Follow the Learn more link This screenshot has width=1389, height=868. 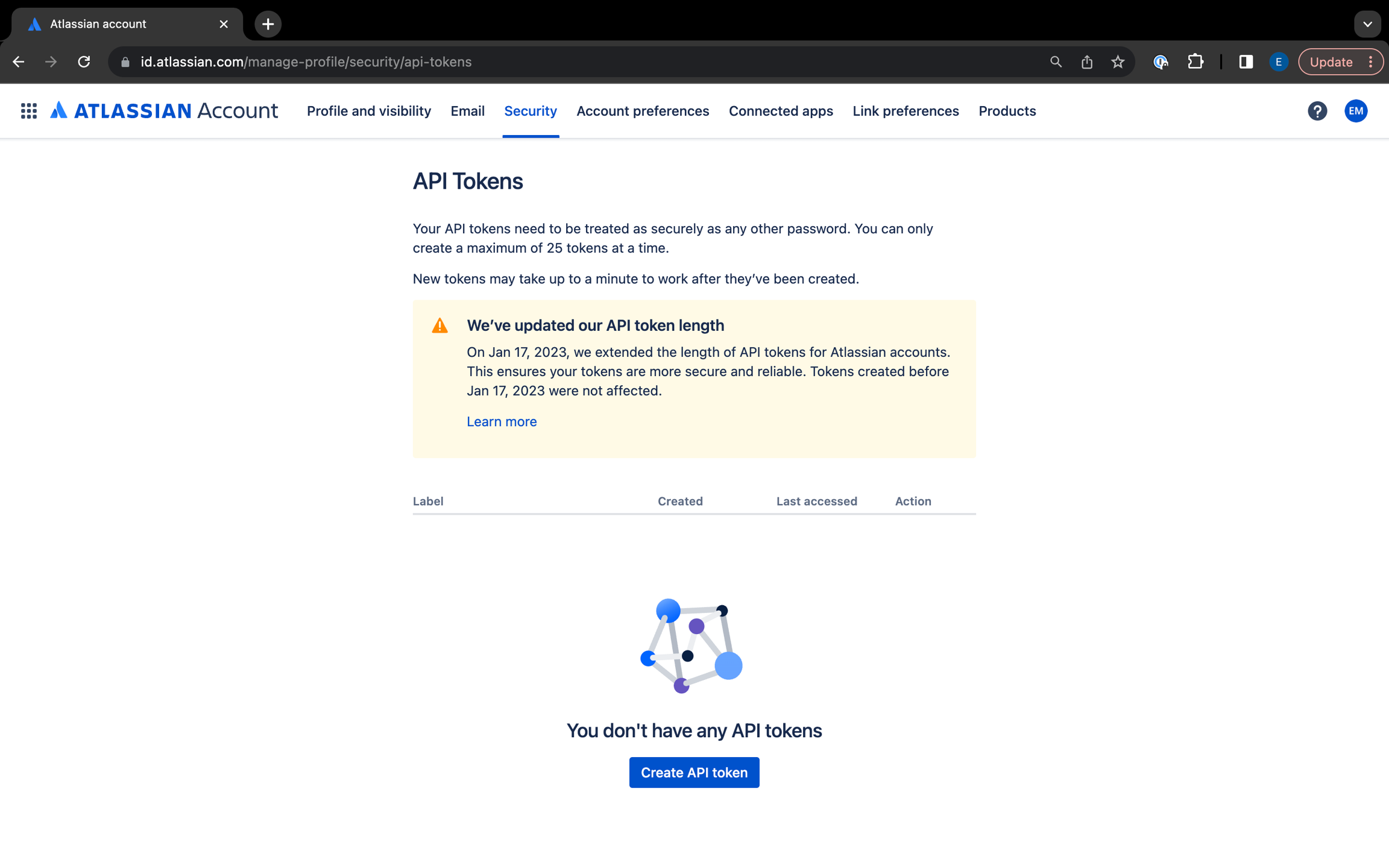pos(501,421)
